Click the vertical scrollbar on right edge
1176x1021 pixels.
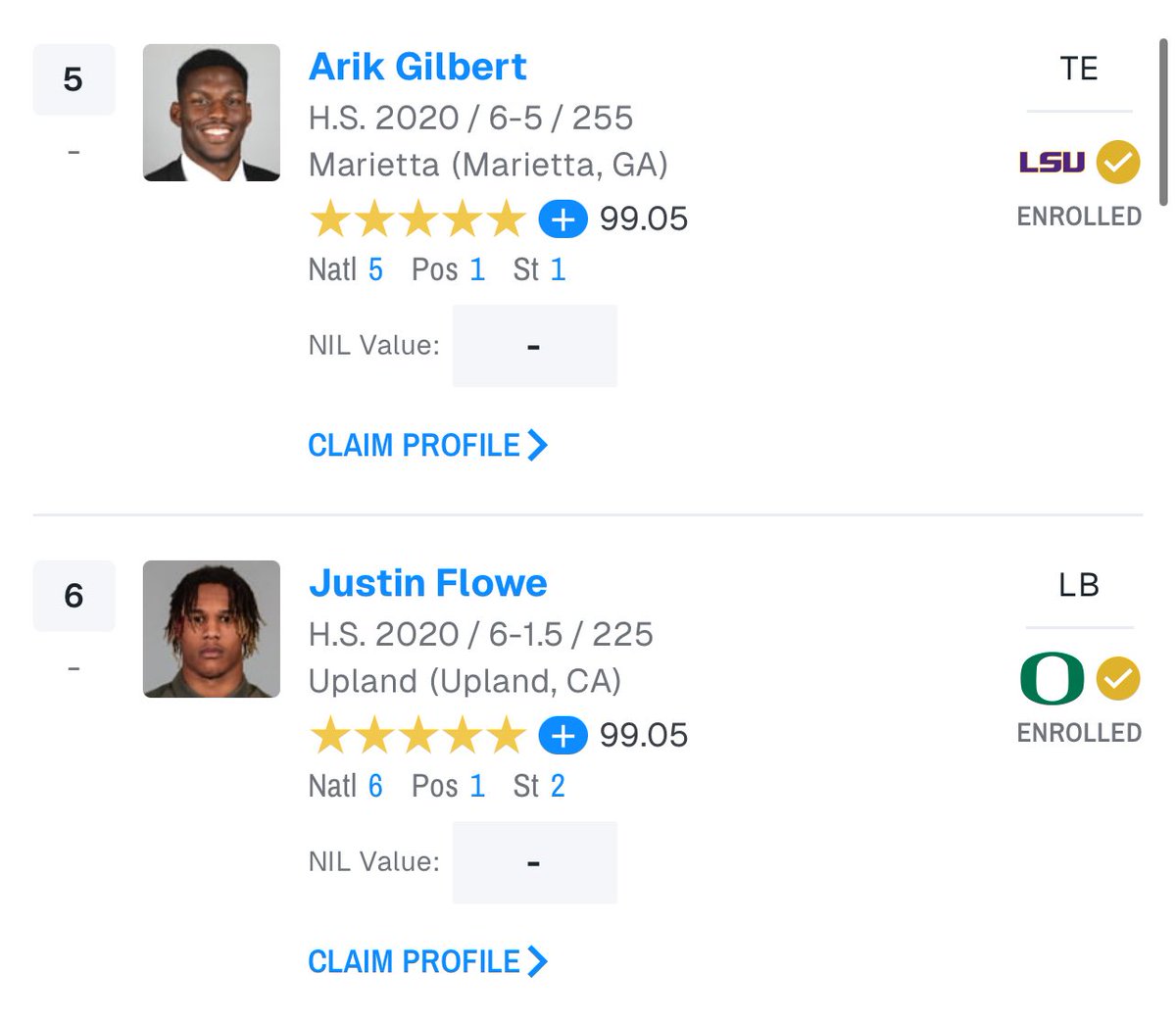pos(1164,122)
